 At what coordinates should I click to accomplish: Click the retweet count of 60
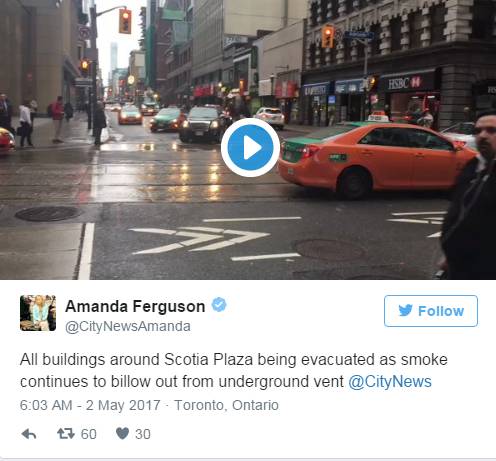pos(89,434)
